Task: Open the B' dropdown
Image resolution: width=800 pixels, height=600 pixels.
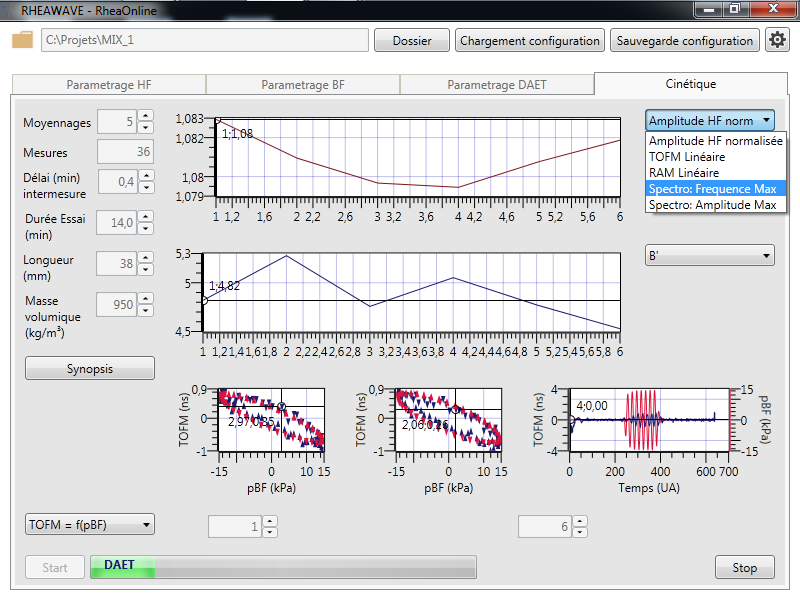Action: 710,256
